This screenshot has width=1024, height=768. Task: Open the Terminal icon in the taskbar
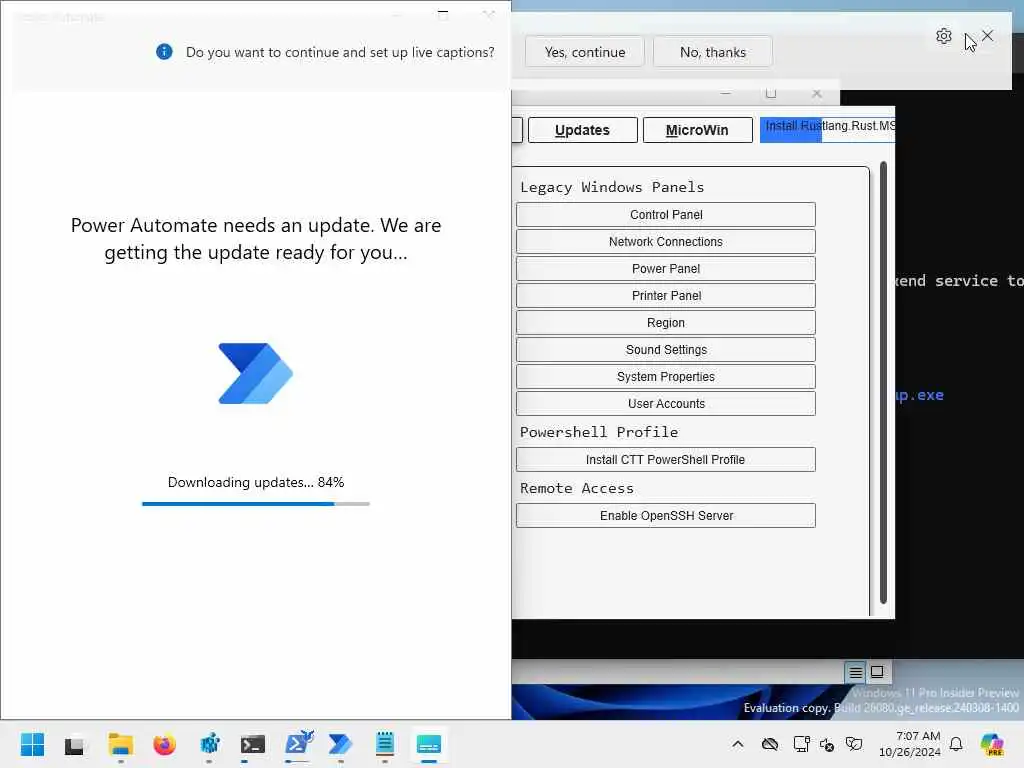pyautogui.click(x=253, y=744)
